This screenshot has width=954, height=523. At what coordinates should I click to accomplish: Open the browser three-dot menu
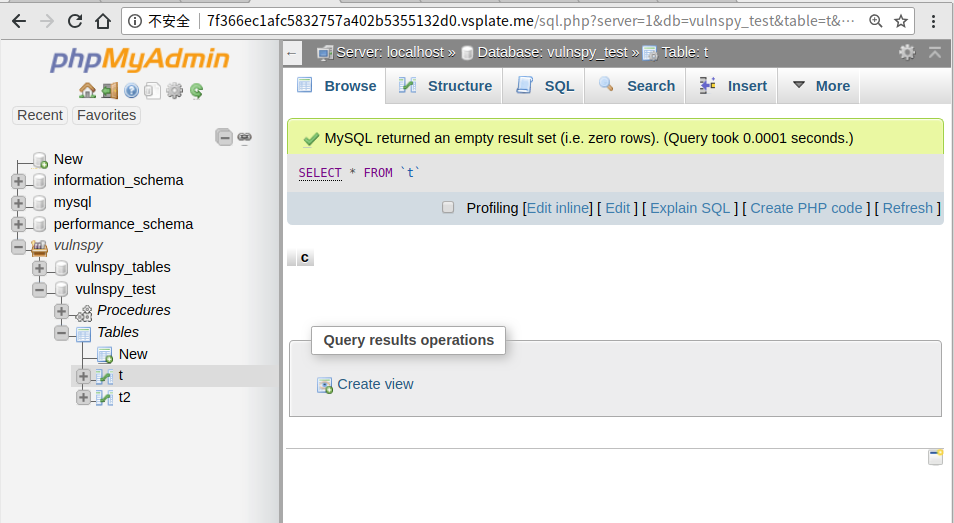933,21
